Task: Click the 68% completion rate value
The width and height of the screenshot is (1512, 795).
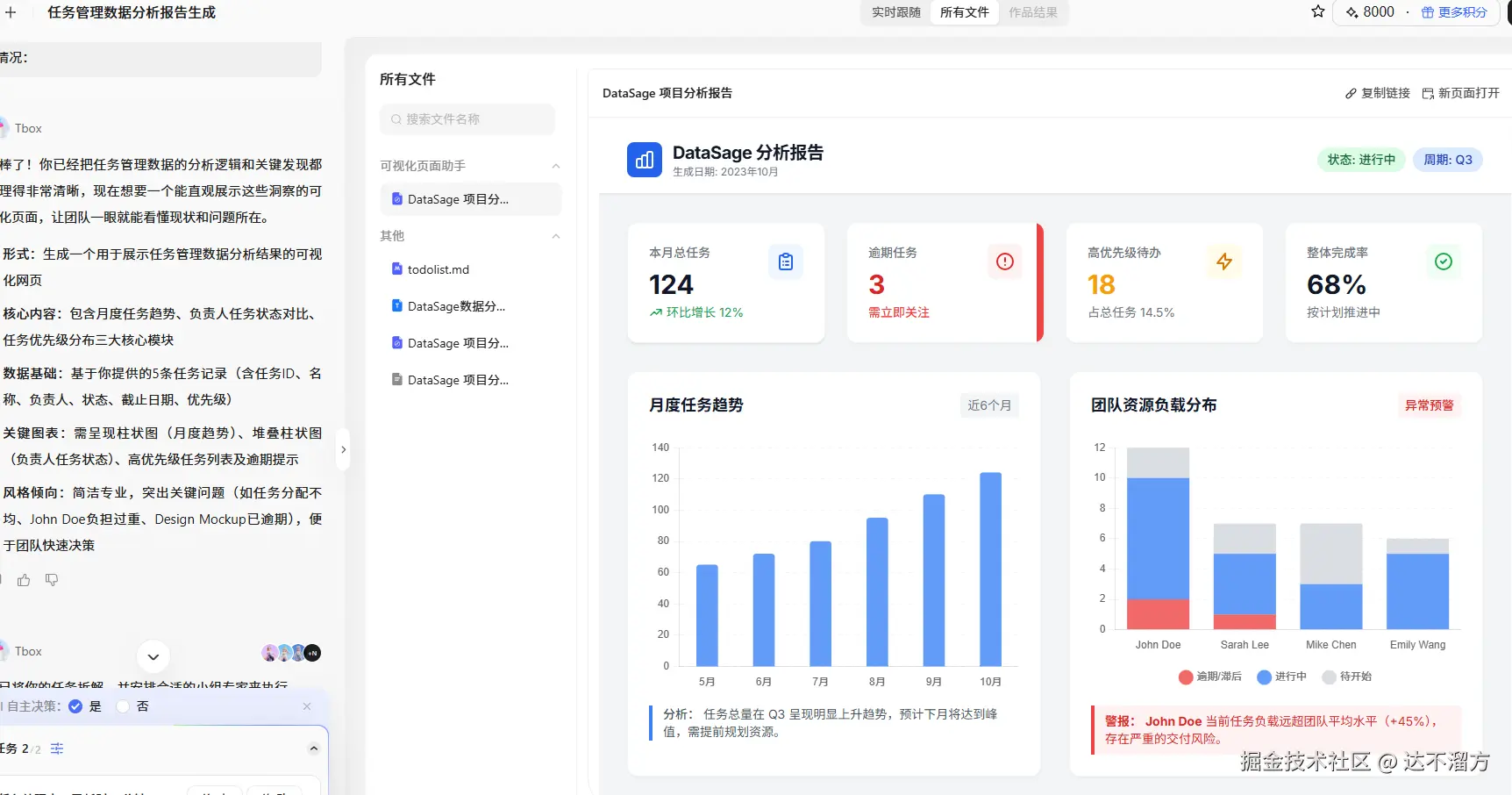Action: pos(1336,284)
